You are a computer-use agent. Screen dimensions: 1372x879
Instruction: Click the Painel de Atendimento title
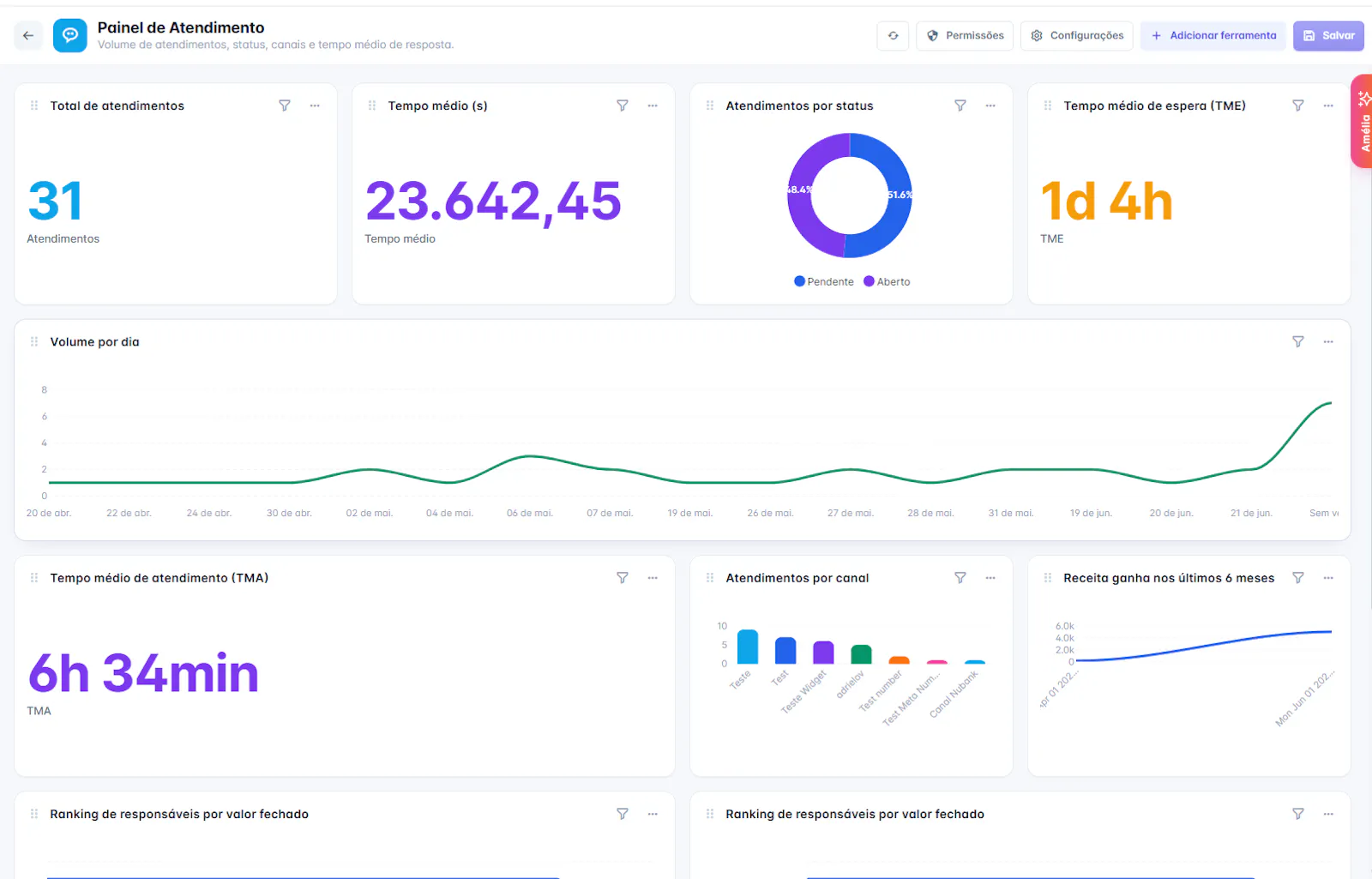pos(181,27)
